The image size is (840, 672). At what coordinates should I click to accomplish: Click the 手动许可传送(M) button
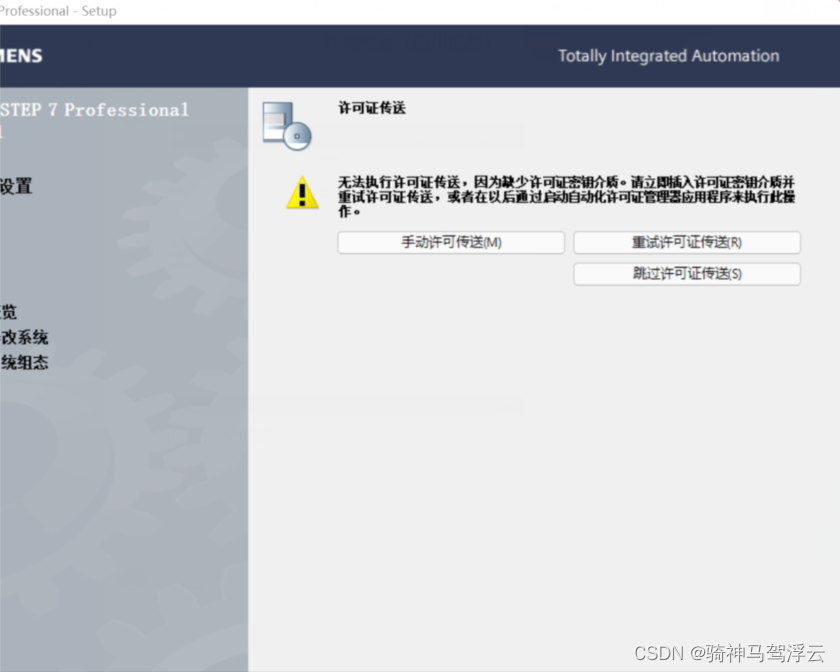point(451,242)
